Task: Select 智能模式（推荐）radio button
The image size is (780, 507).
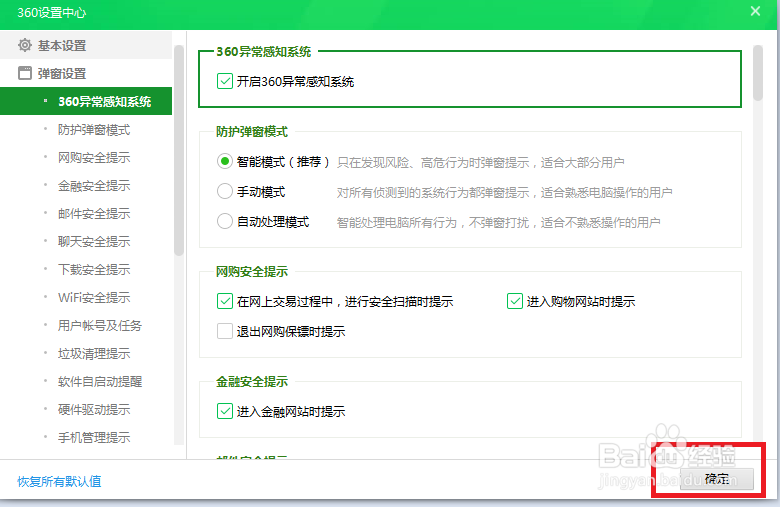Action: pyautogui.click(x=225, y=161)
